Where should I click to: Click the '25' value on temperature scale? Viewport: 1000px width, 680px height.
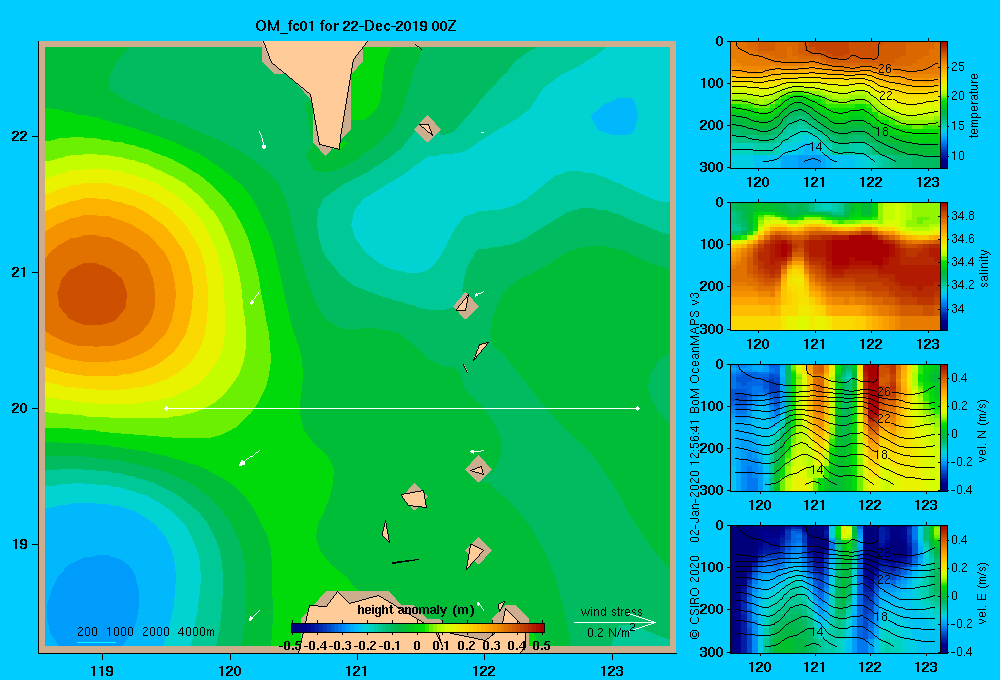point(958,66)
